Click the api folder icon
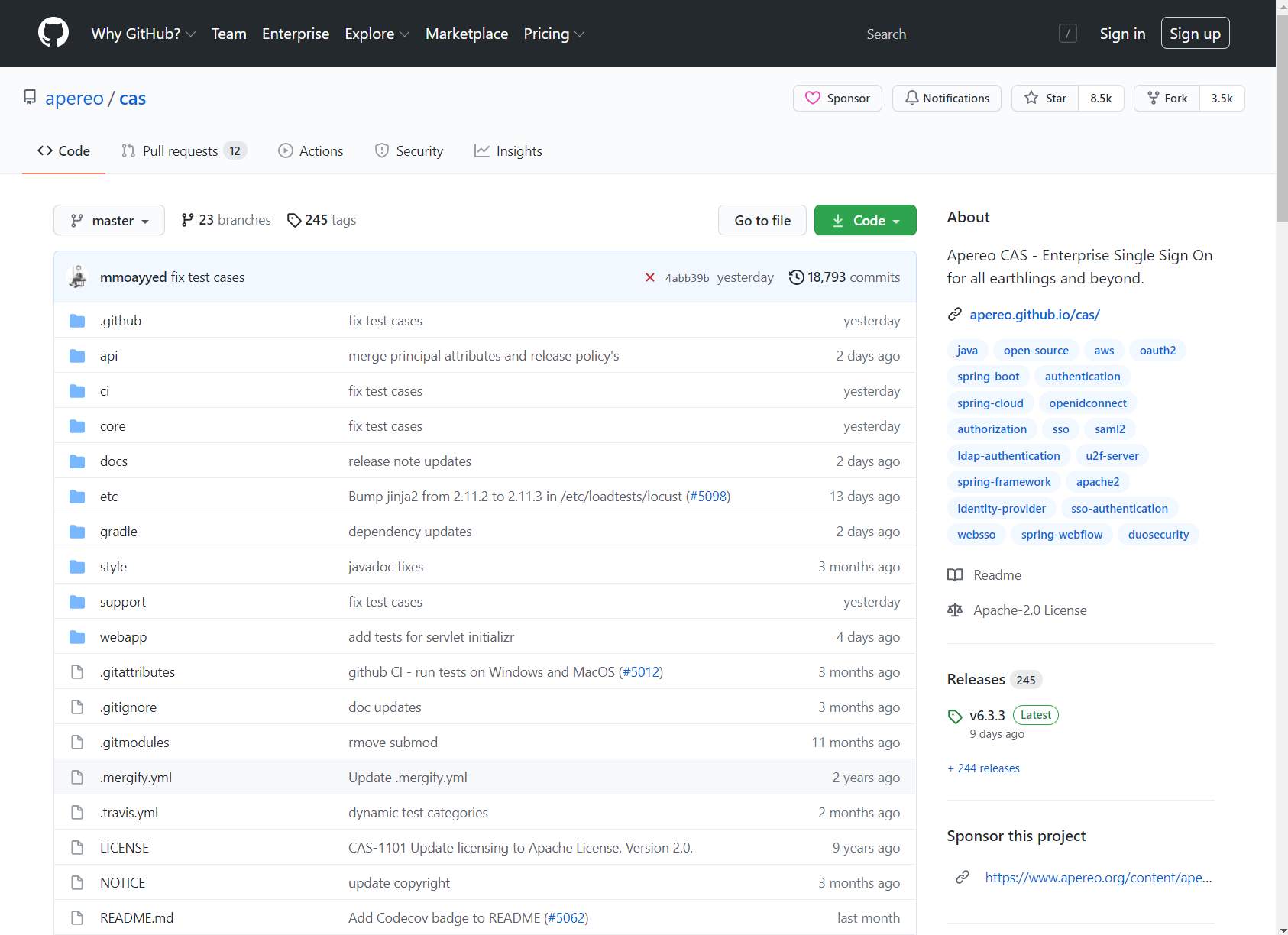Image resolution: width=1288 pixels, height=935 pixels. (x=77, y=356)
